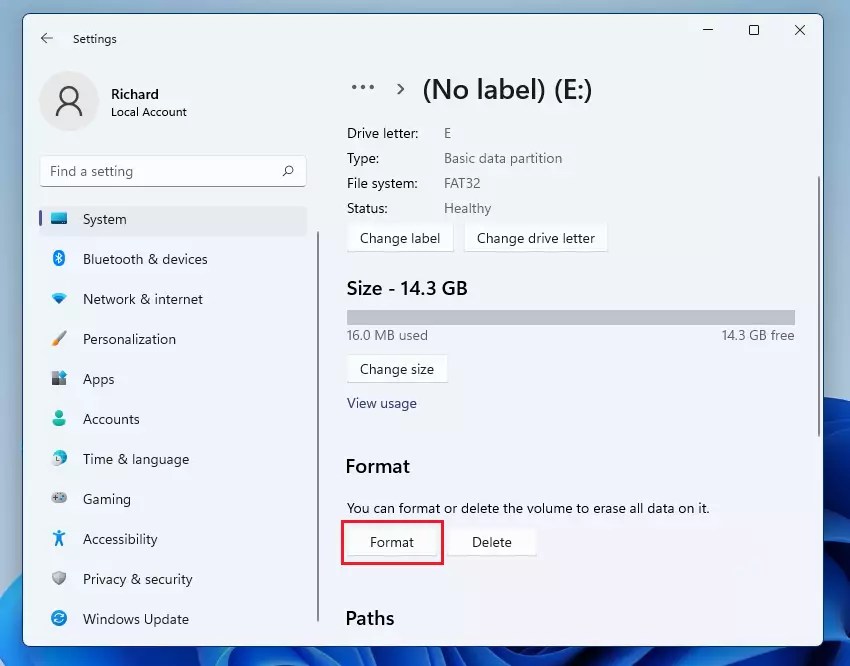Go back using the back arrow
This screenshot has height=666, width=850.
tap(46, 38)
